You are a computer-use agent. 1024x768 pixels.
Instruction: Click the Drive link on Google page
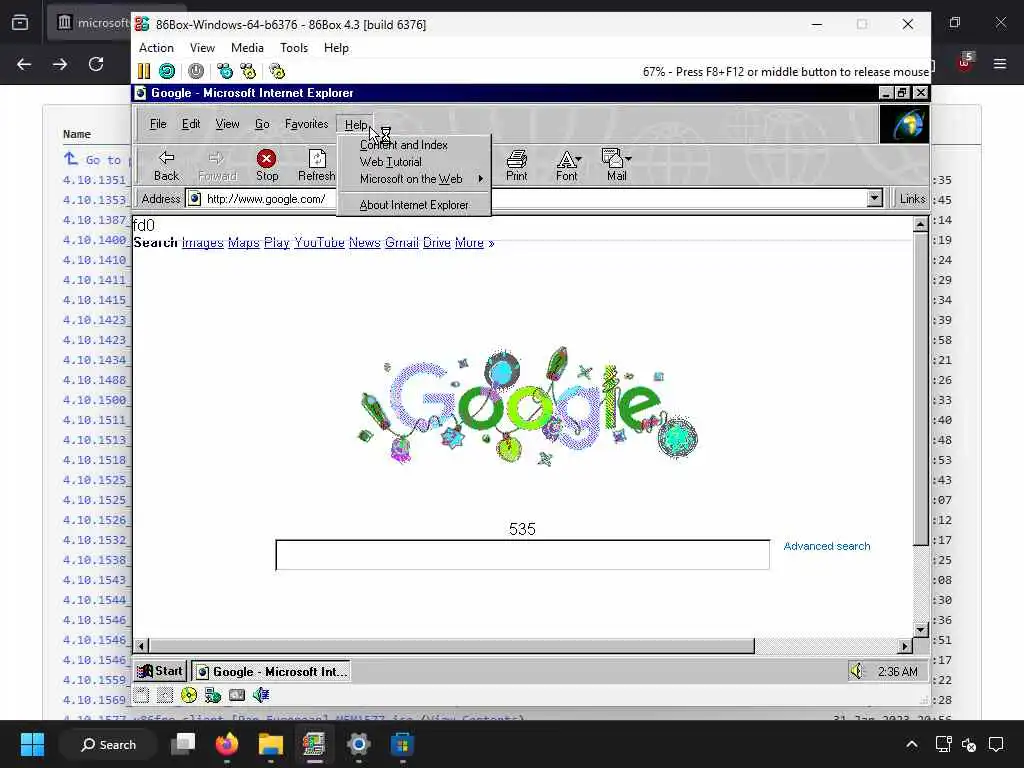(437, 243)
